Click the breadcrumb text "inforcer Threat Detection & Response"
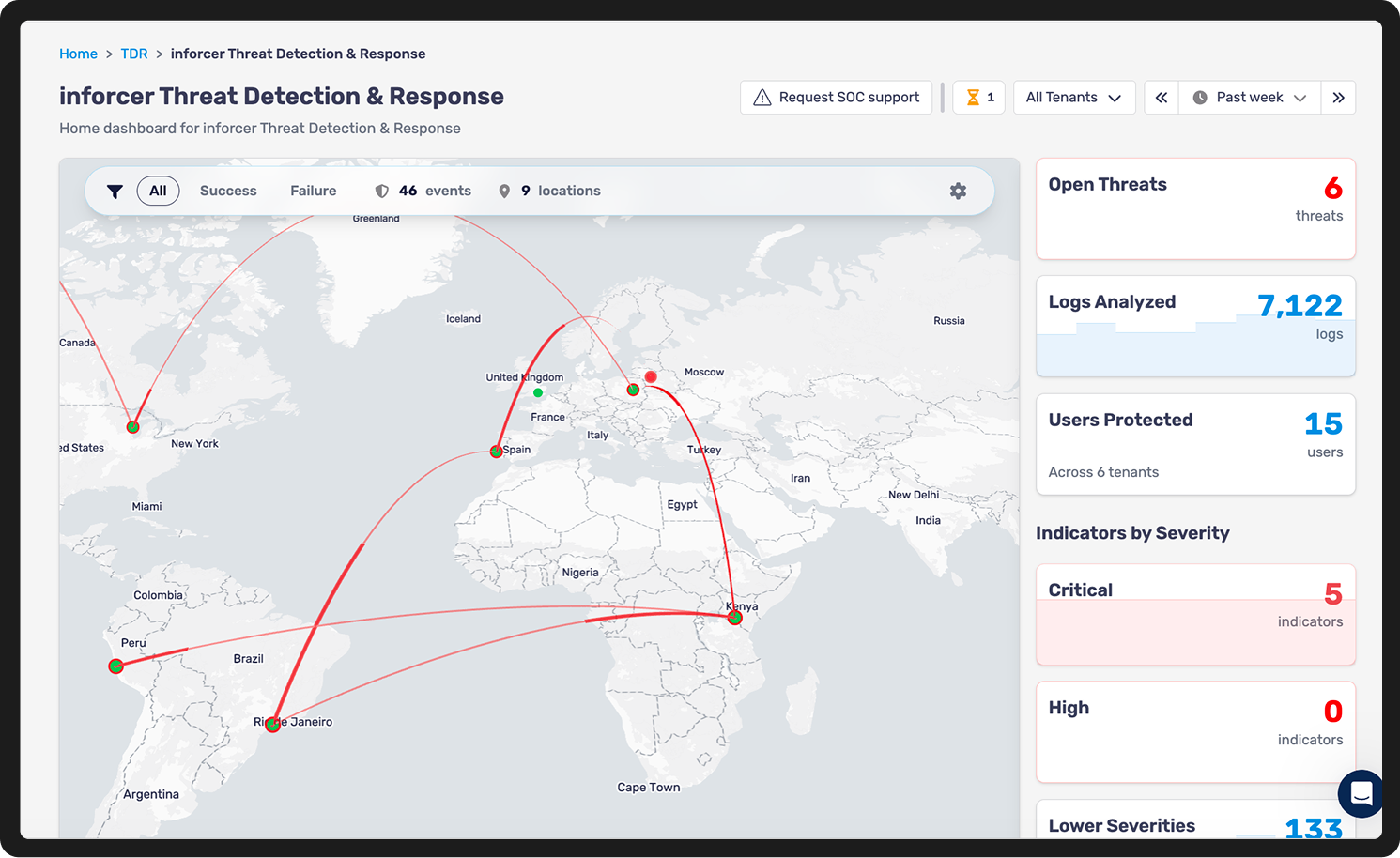The height and width of the screenshot is (858, 1400). [x=298, y=54]
